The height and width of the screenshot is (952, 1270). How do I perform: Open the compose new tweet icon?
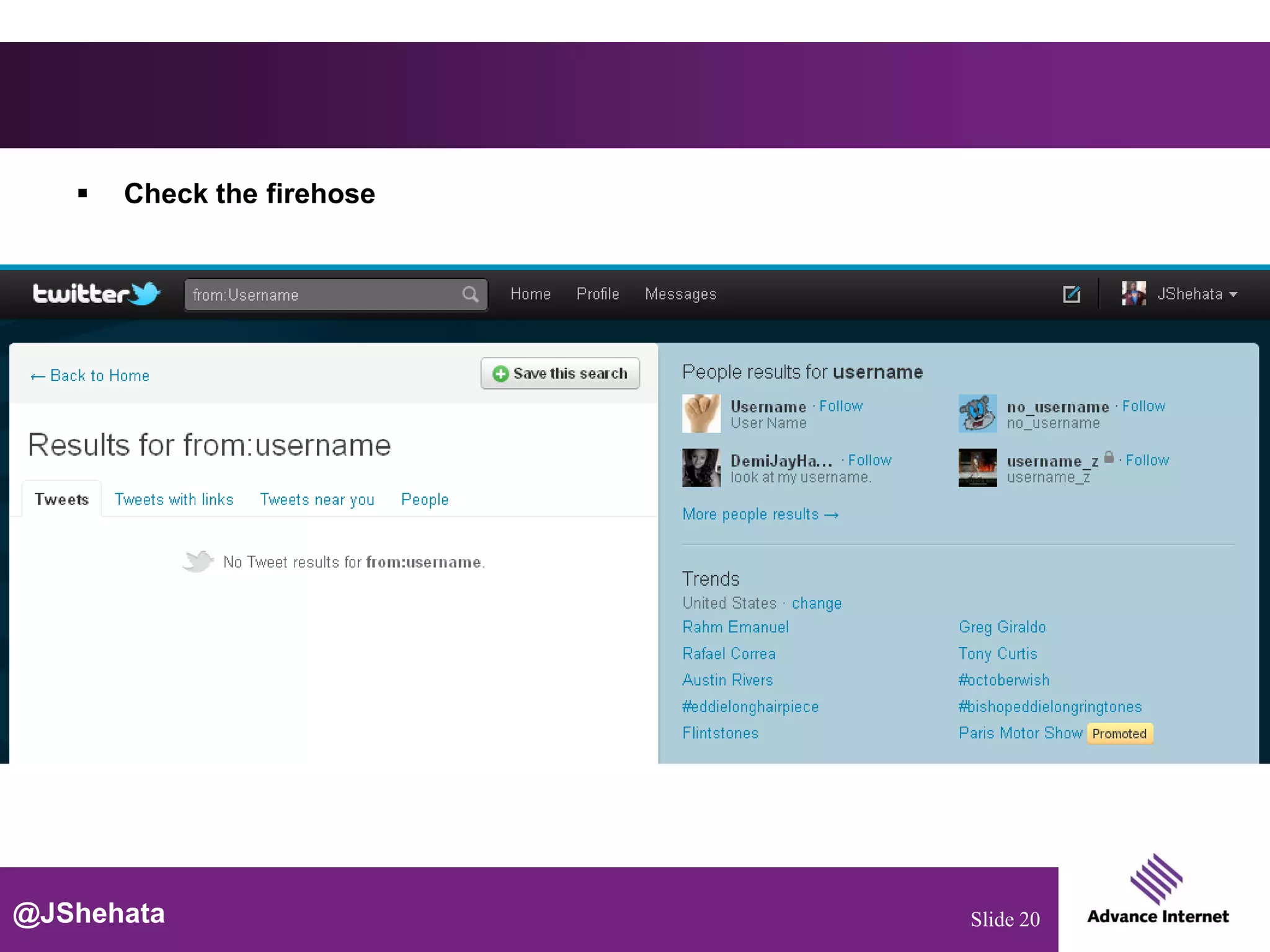click(x=1072, y=294)
